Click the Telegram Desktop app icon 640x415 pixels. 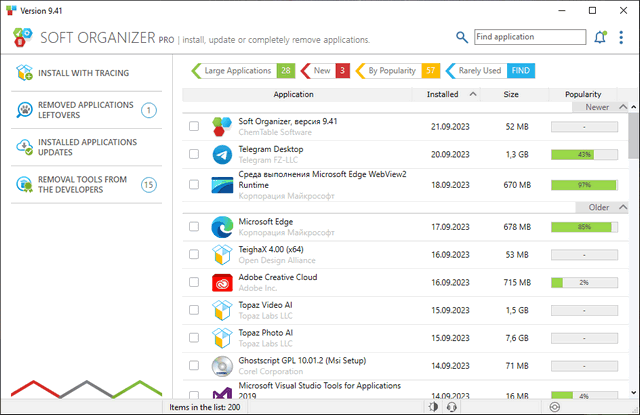(x=222, y=155)
